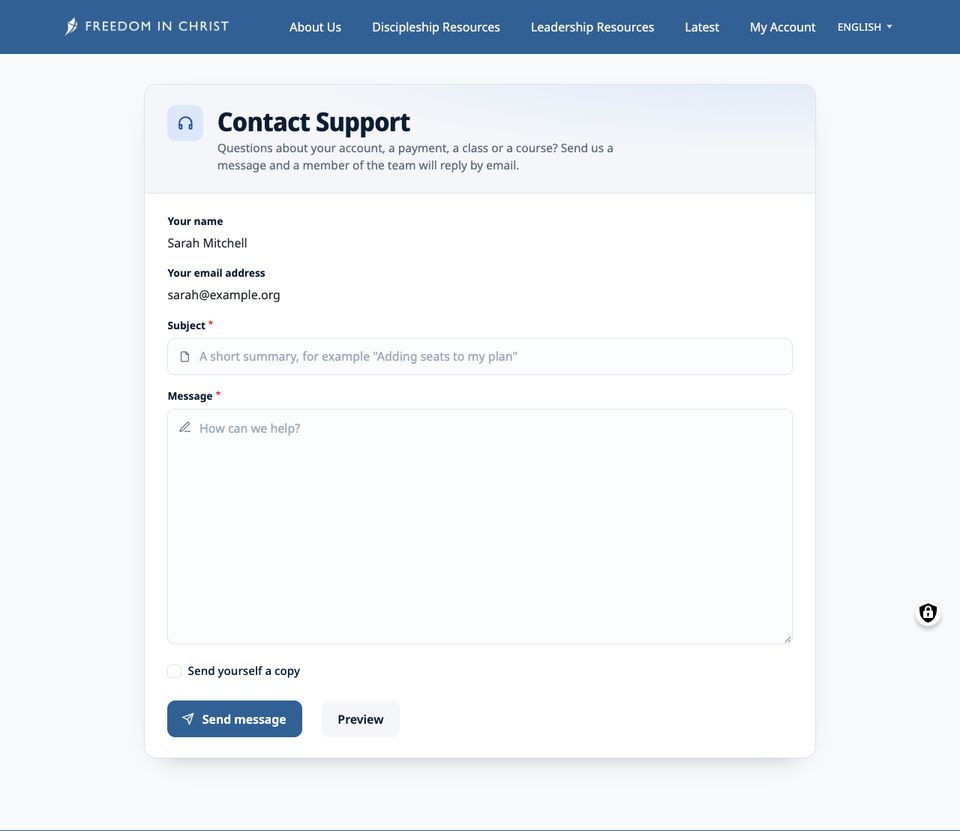
Task: Click the document icon in Subject field
Action: point(184,356)
